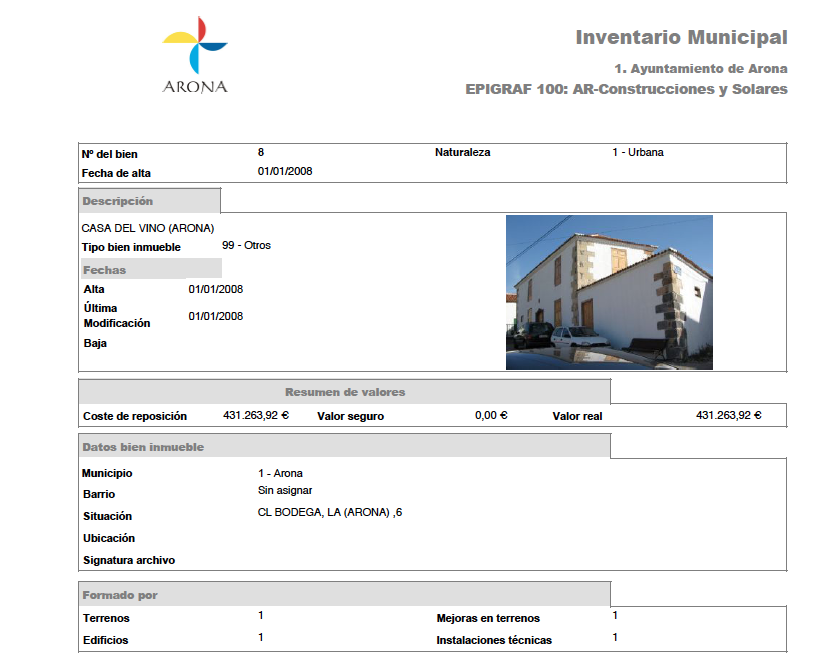
Task: Select the Coste de reposición amount
Action: point(255,415)
